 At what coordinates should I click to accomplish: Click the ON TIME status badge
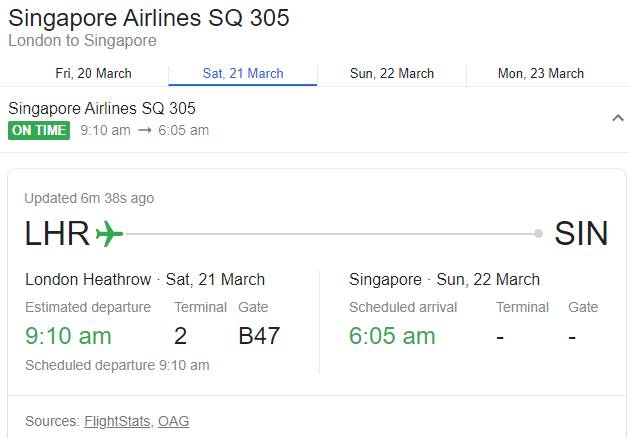click(x=39, y=130)
